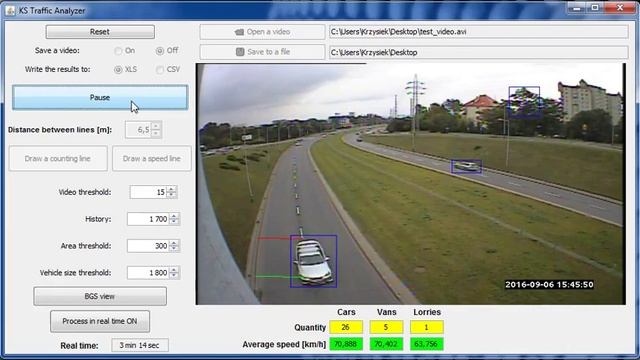Click the video timestamp 2016-09-06 15:45:50
The width and height of the screenshot is (640, 360).
click(x=549, y=284)
